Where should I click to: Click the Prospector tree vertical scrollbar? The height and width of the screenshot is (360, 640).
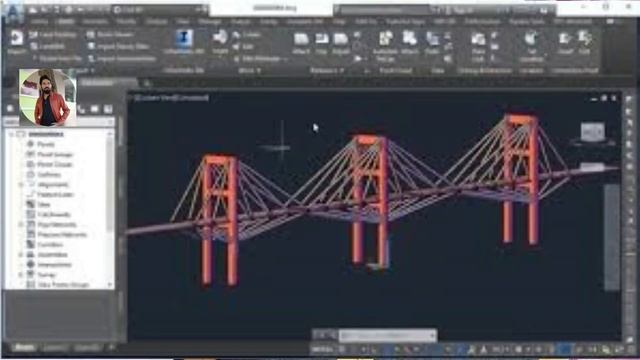pyautogui.click(x=110, y=184)
